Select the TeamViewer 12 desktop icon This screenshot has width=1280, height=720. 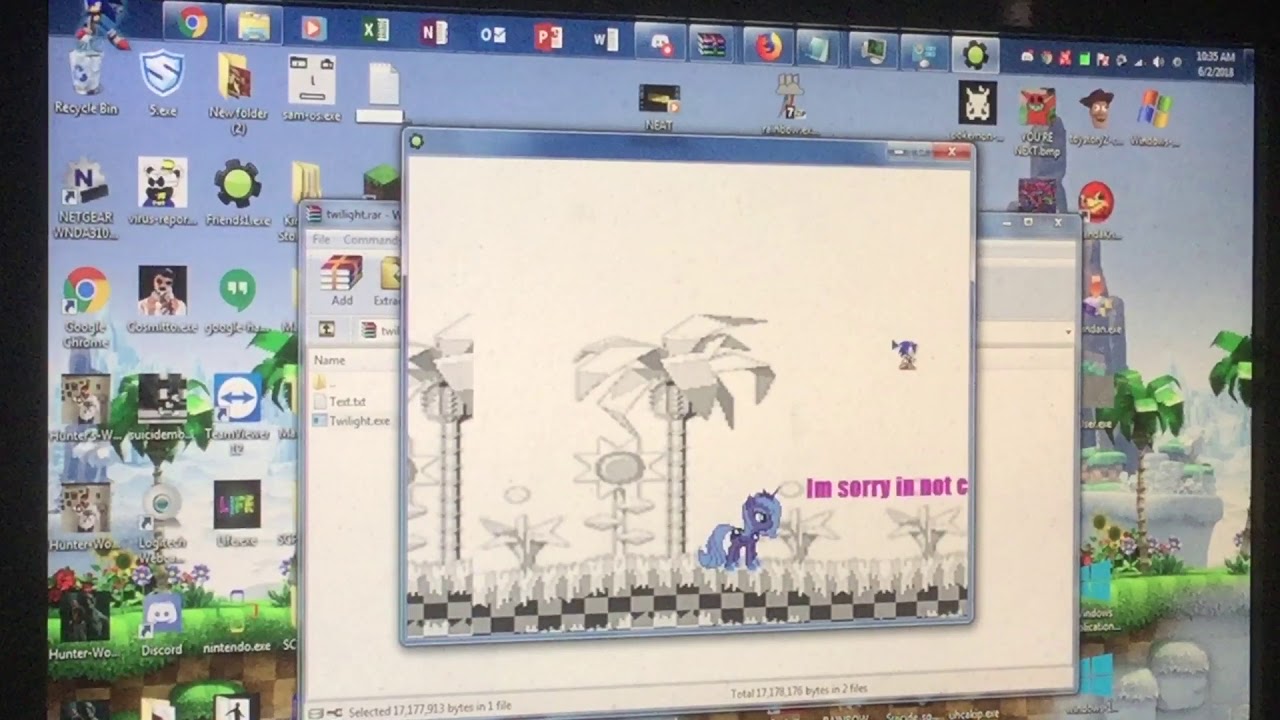[x=238, y=412]
